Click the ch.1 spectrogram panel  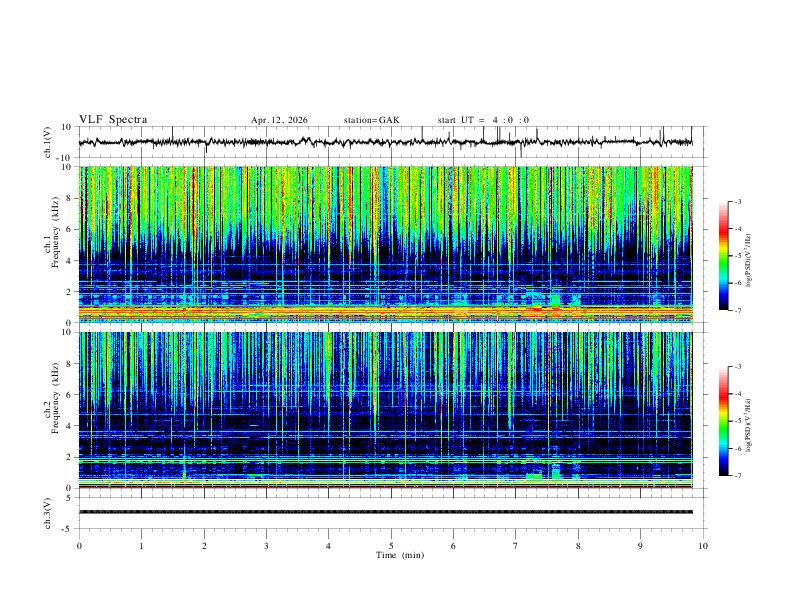[x=385, y=244]
